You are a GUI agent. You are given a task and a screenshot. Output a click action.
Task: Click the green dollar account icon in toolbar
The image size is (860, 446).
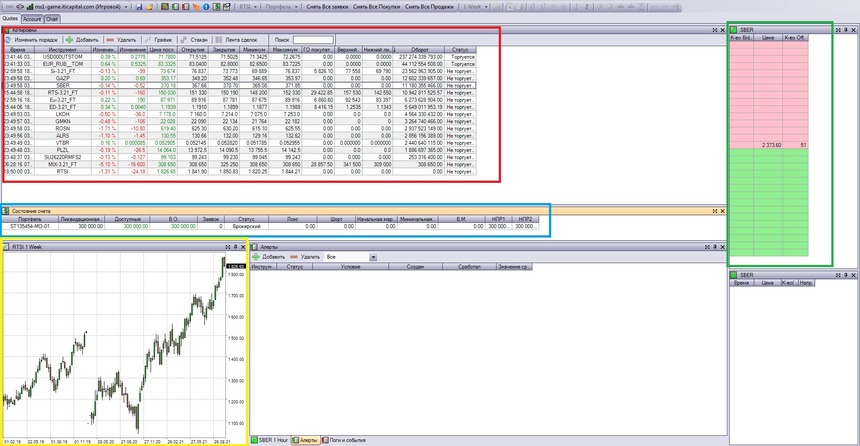216,7
